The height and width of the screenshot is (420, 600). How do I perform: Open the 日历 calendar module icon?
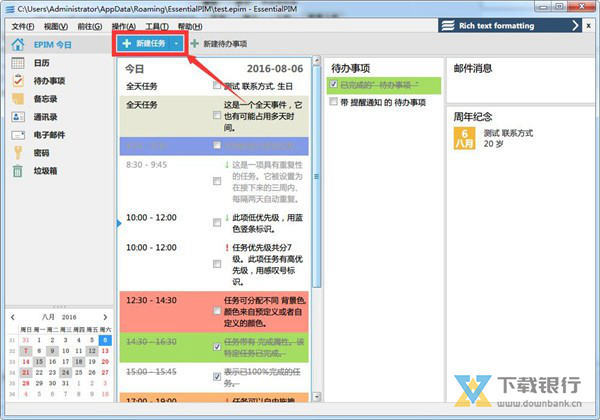pyautogui.click(x=18, y=63)
